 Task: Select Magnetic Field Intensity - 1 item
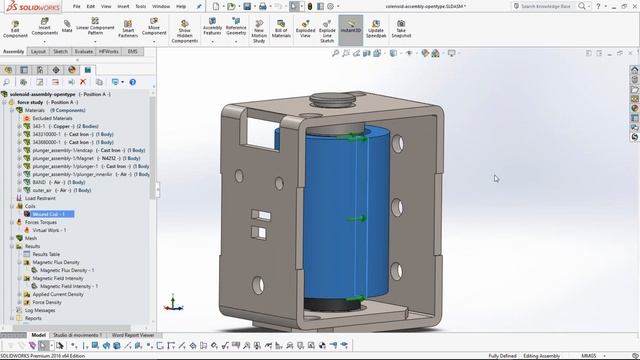[x=69, y=286]
